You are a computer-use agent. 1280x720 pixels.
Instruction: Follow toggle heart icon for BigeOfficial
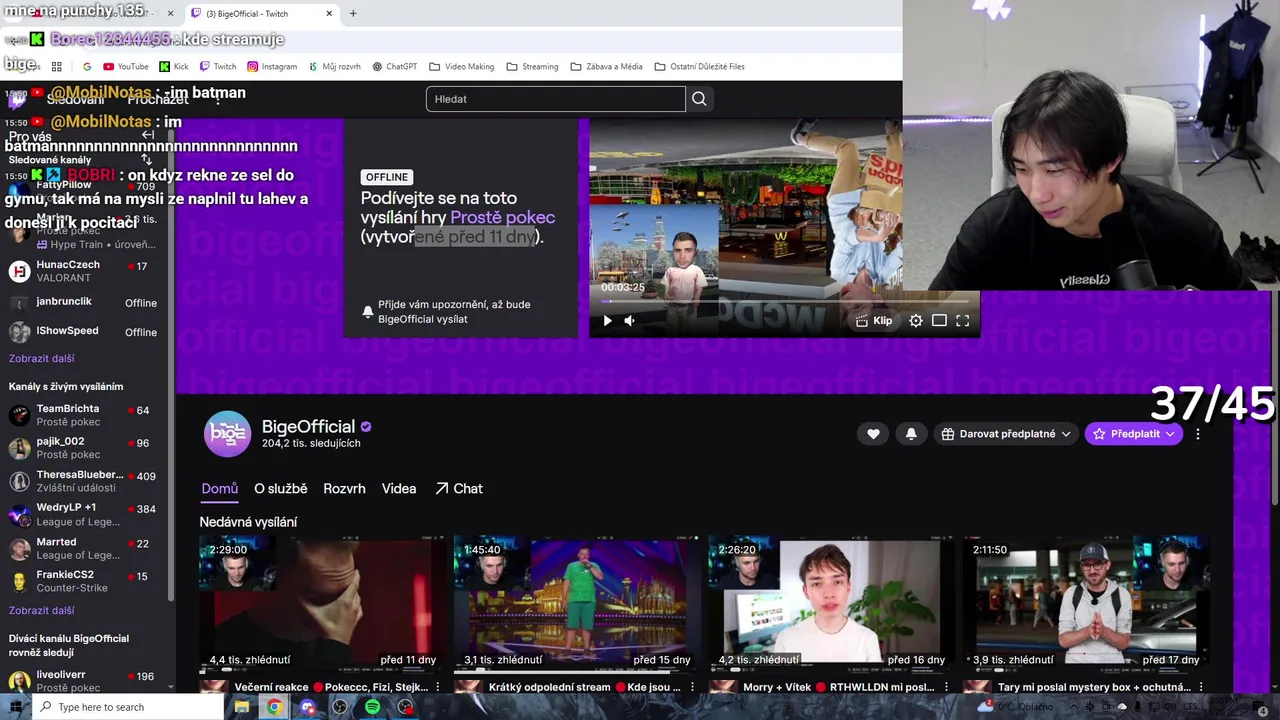pos(873,434)
